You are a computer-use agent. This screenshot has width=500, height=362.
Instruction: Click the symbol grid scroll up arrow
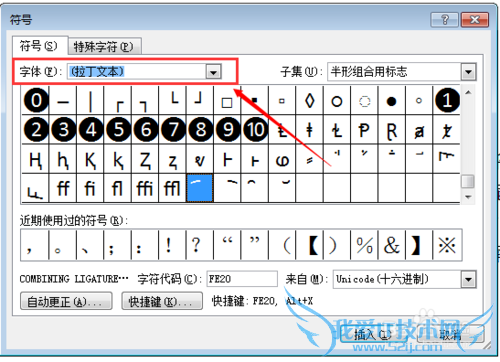click(468, 92)
